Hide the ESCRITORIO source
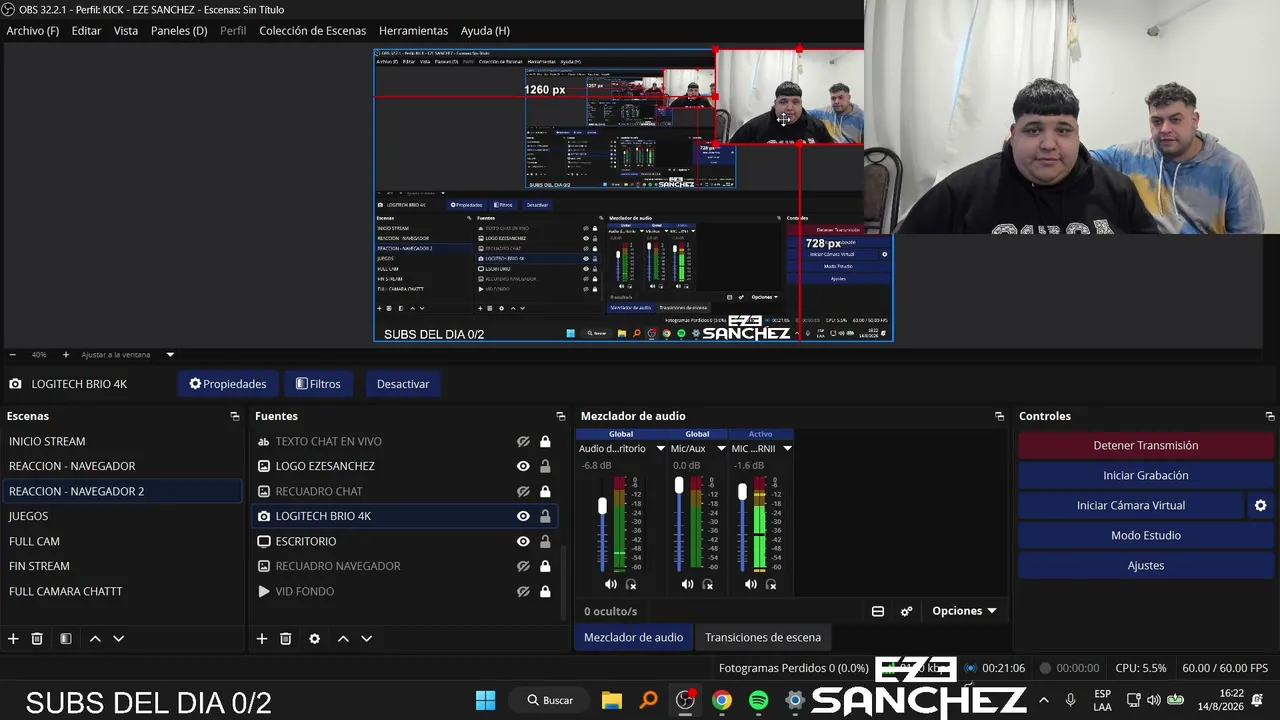Viewport: 1280px width, 720px height. coord(523,541)
